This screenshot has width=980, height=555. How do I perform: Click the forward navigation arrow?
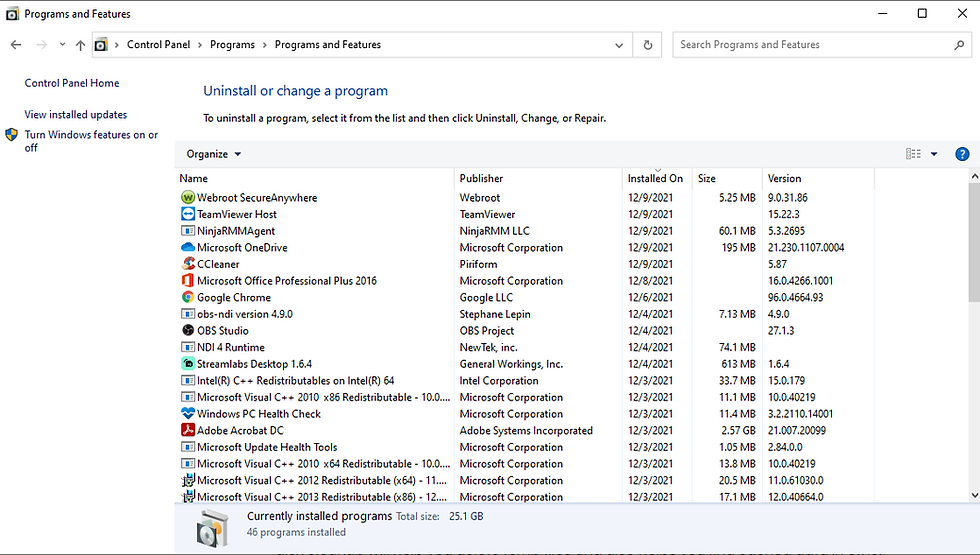click(x=42, y=45)
